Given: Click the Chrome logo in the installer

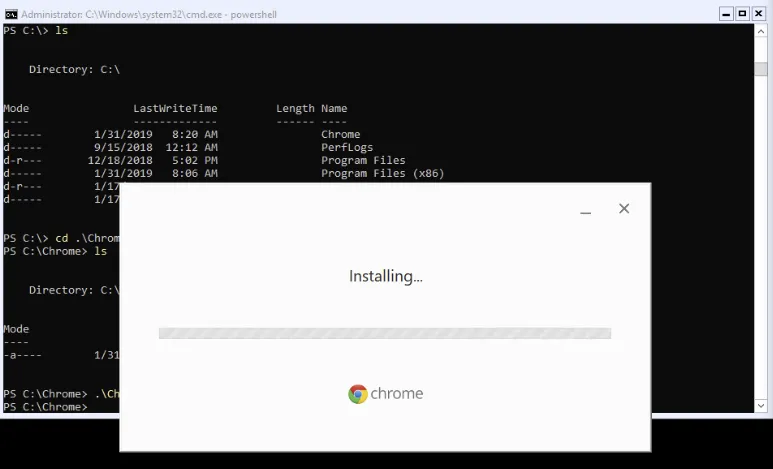Looking at the screenshot, I should coord(358,394).
